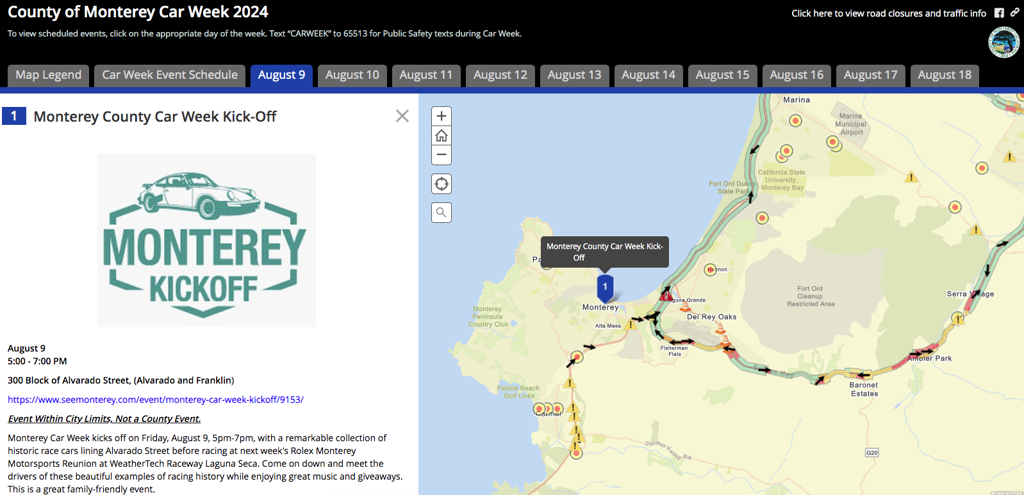Show events for August 12
Viewport: 1024px width, 495px height.
(x=500, y=75)
